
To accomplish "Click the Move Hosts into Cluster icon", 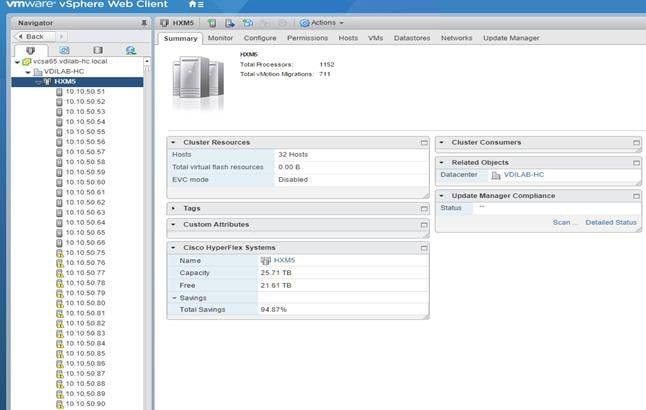I will [230, 23].
